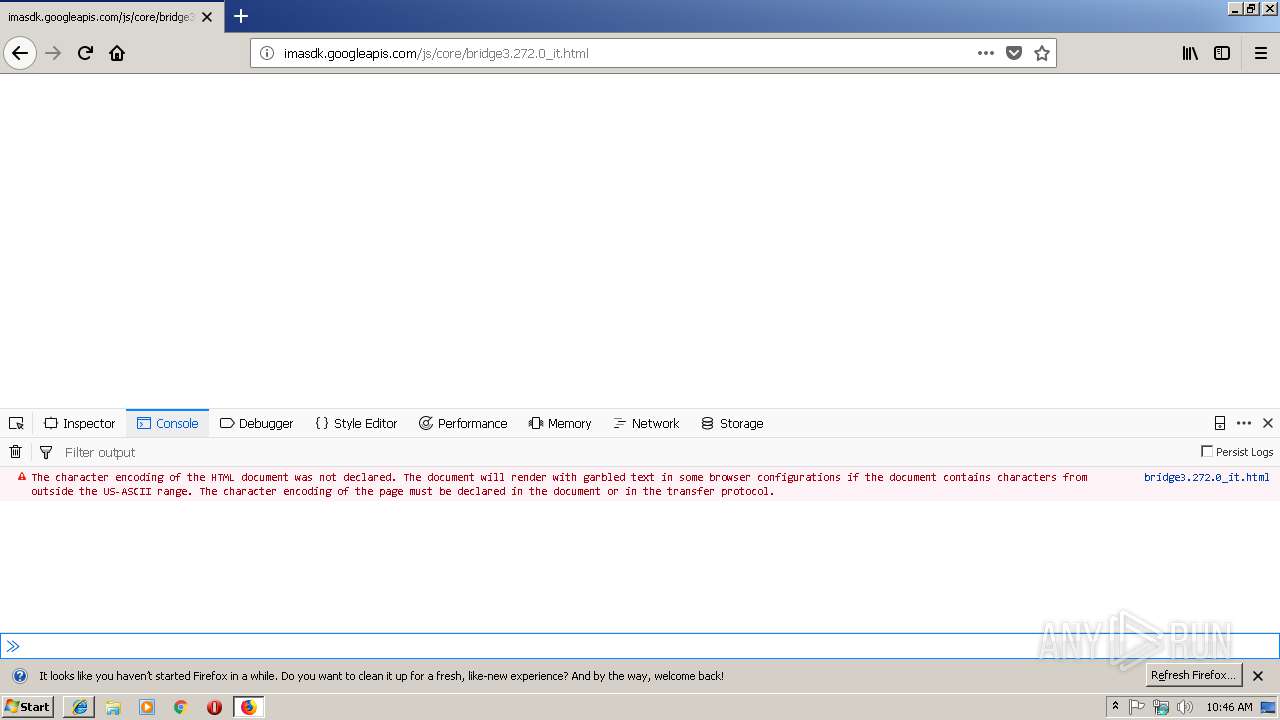Open the Style Editor tab

click(356, 423)
